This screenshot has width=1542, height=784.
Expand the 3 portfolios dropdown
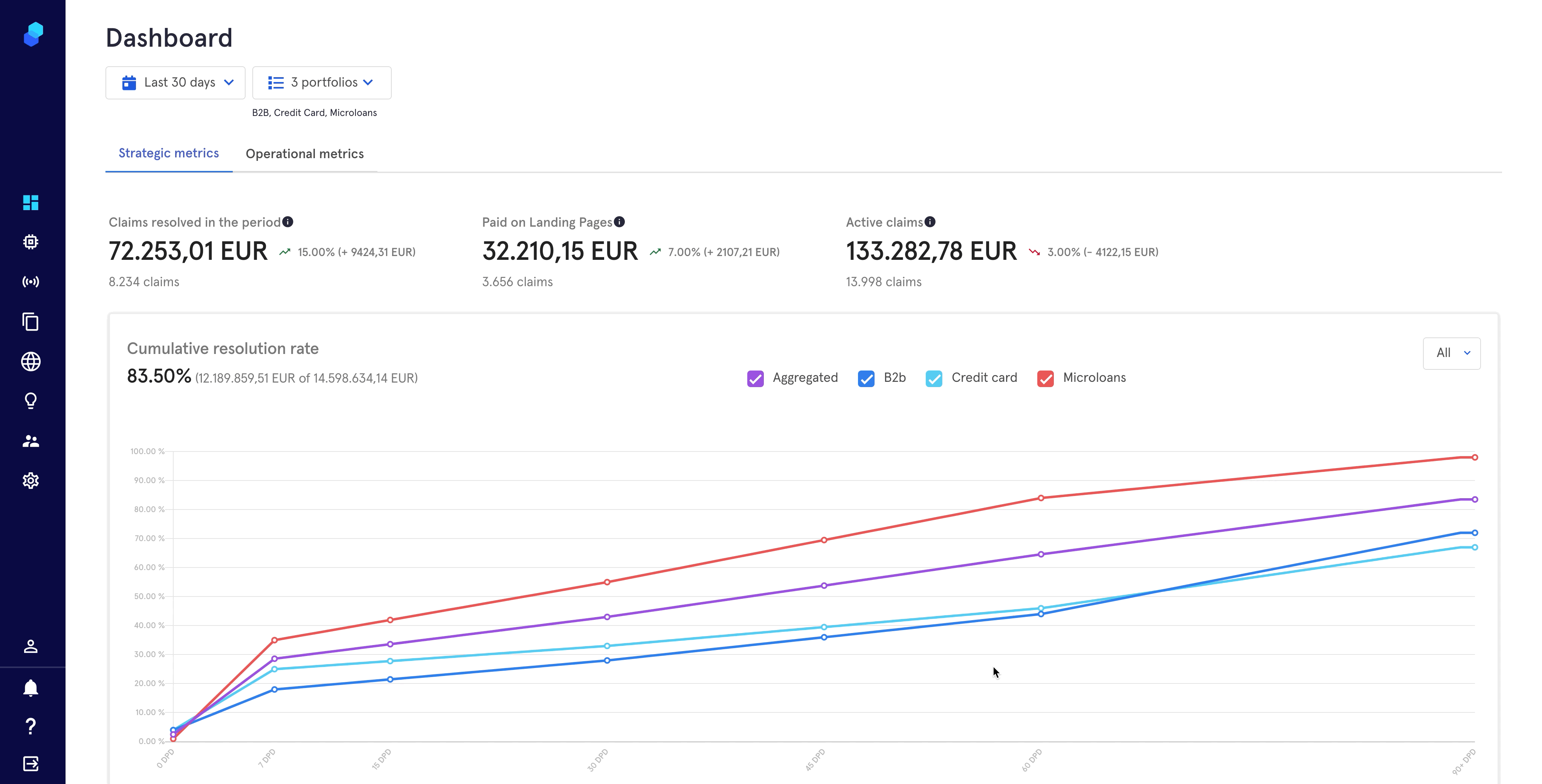pos(321,82)
